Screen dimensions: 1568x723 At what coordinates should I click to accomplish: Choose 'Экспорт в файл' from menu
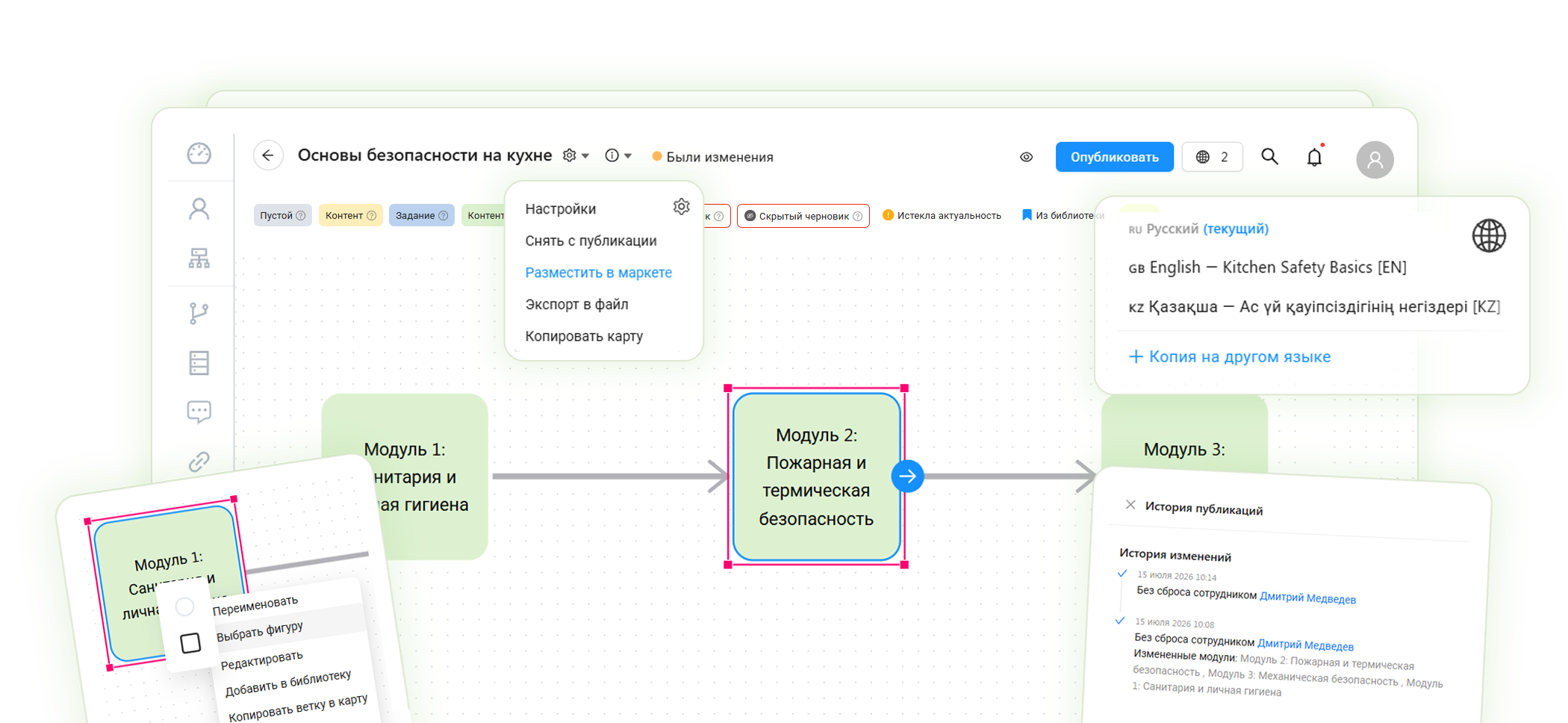click(x=576, y=304)
